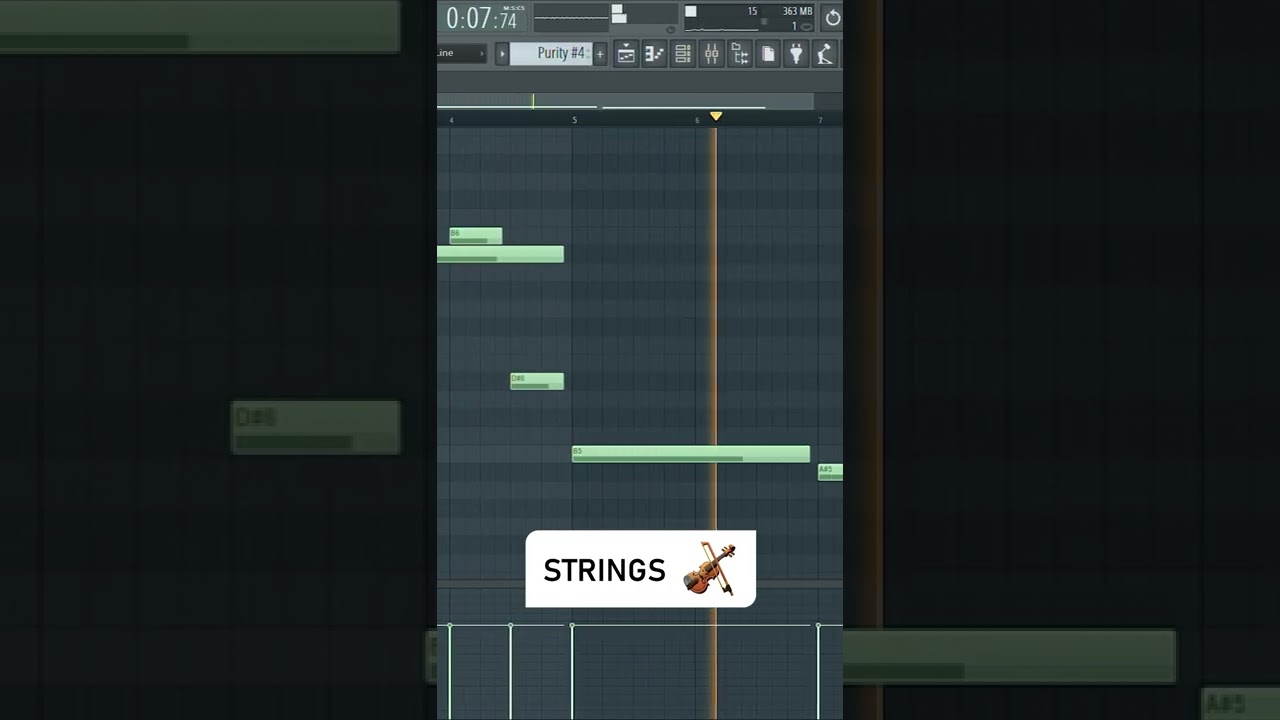Select the B6 note
The width and height of the screenshot is (1280, 720).
476,236
